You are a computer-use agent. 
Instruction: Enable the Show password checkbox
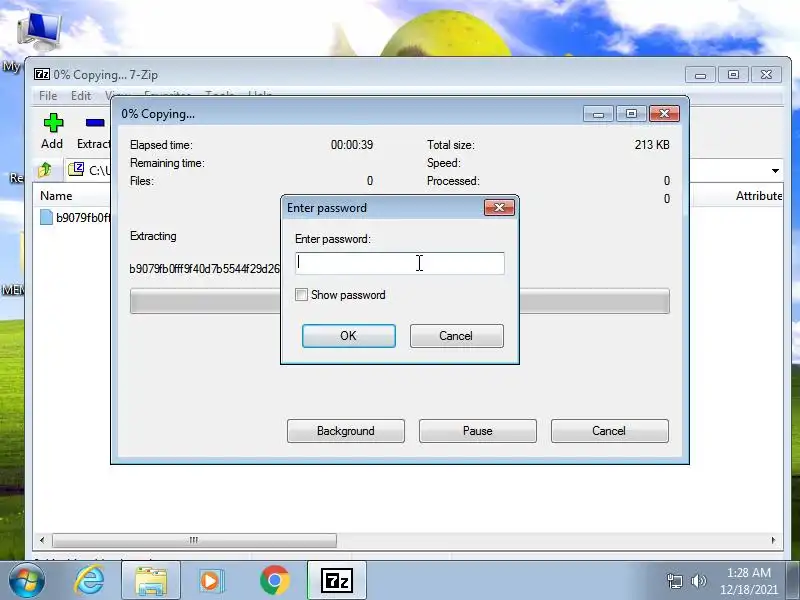(x=302, y=295)
